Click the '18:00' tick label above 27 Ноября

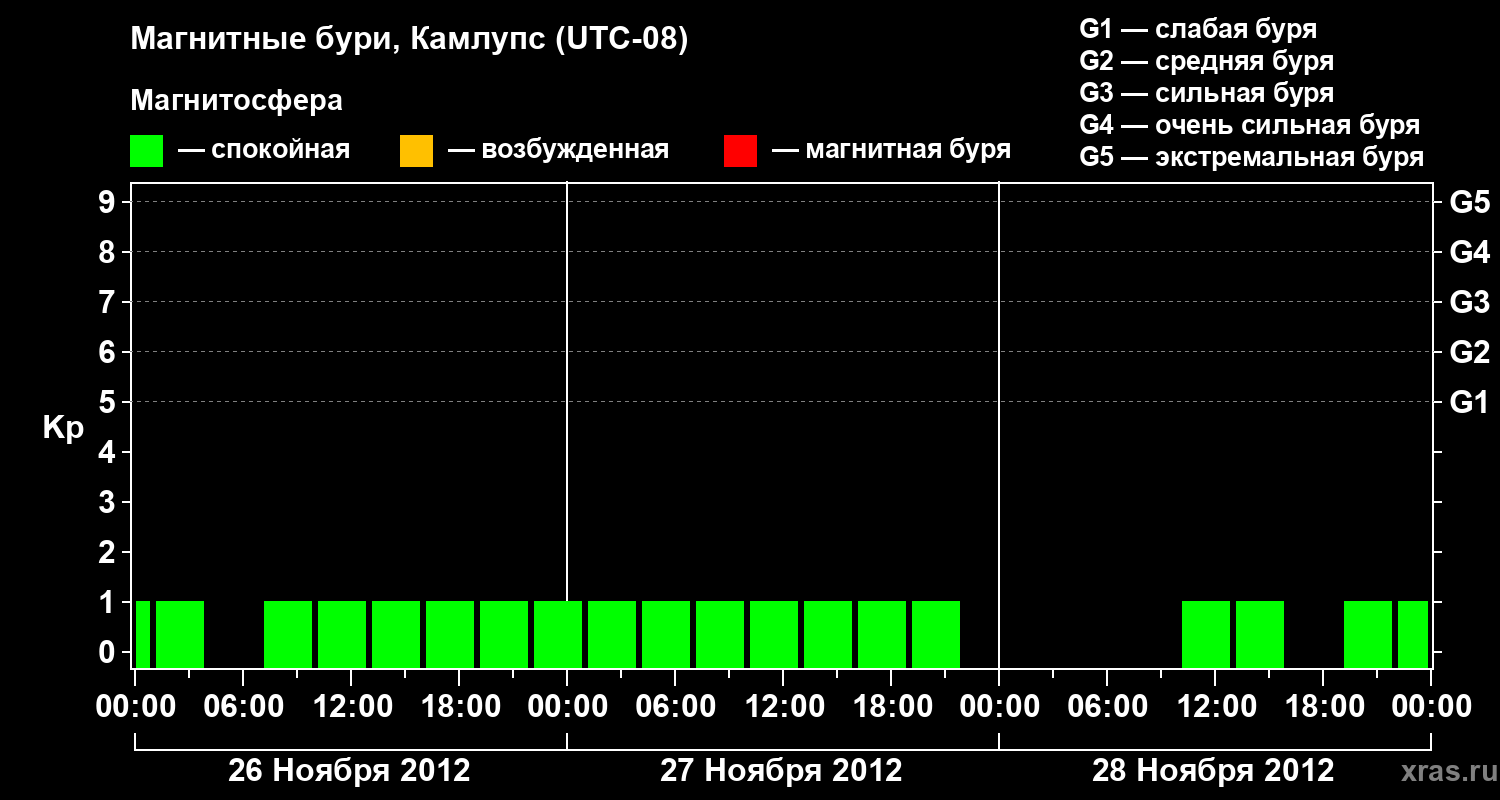(891, 707)
